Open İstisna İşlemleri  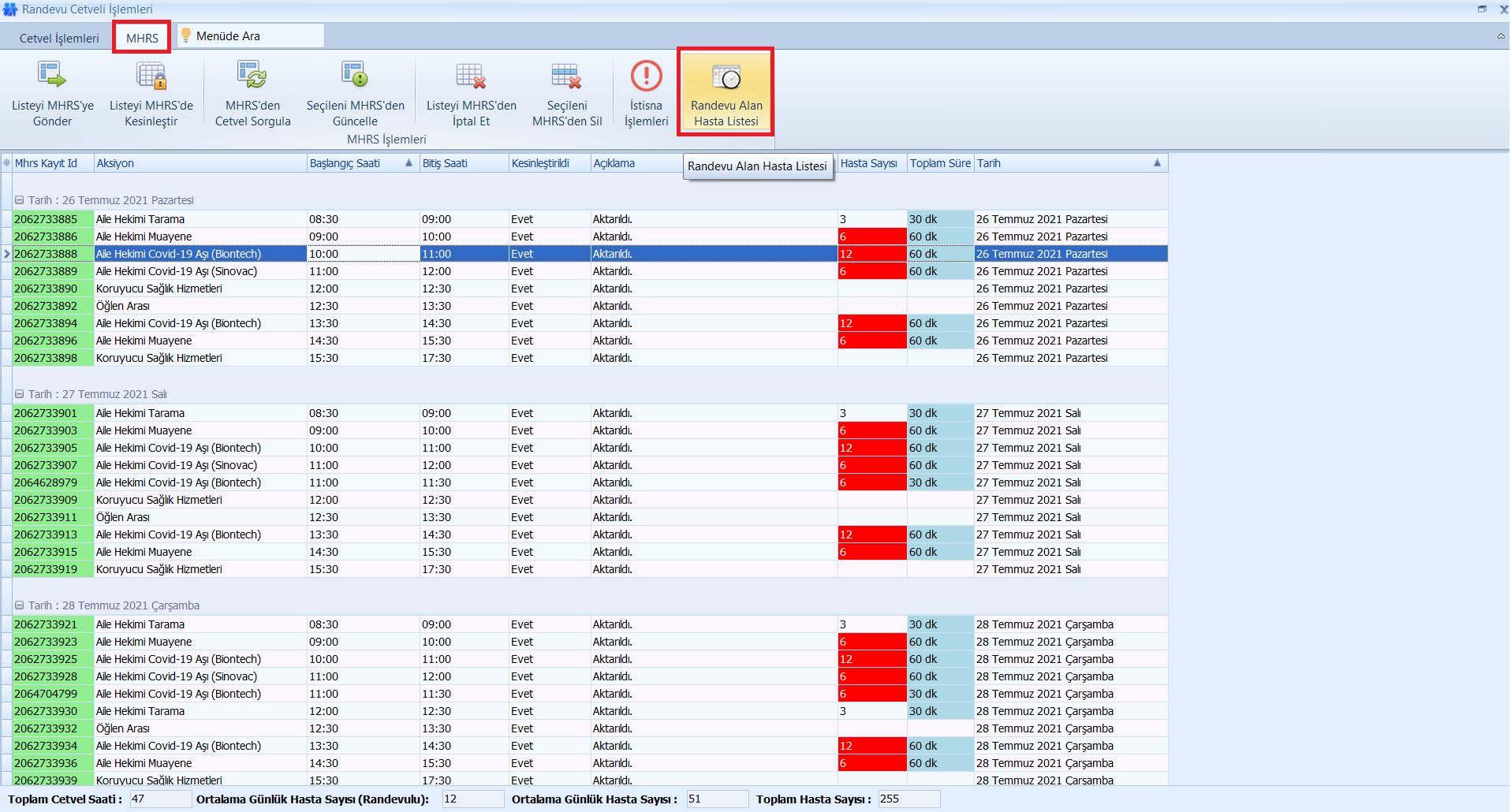[x=646, y=95]
